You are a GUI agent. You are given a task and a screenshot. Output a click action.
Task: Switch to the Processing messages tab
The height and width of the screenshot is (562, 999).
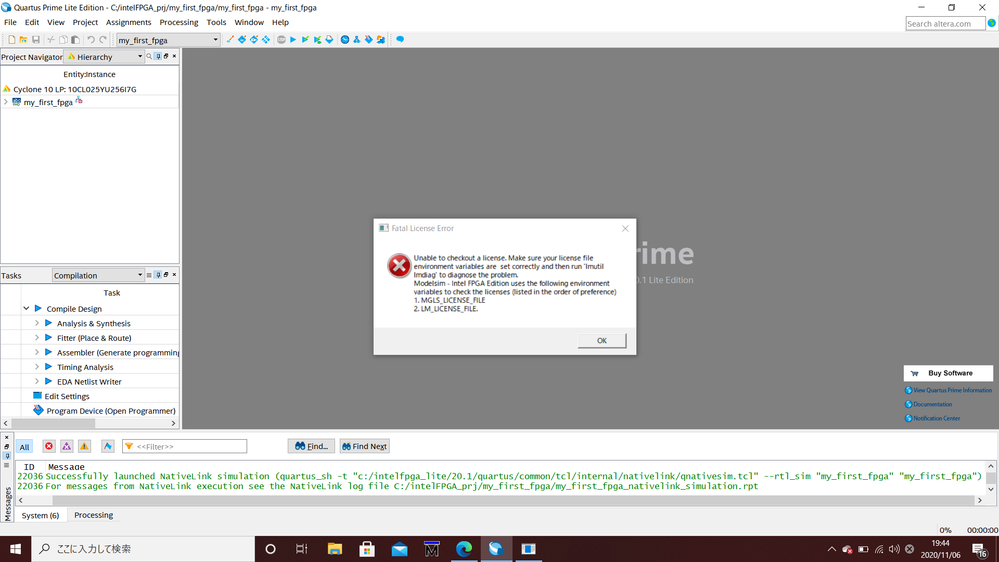(x=93, y=515)
